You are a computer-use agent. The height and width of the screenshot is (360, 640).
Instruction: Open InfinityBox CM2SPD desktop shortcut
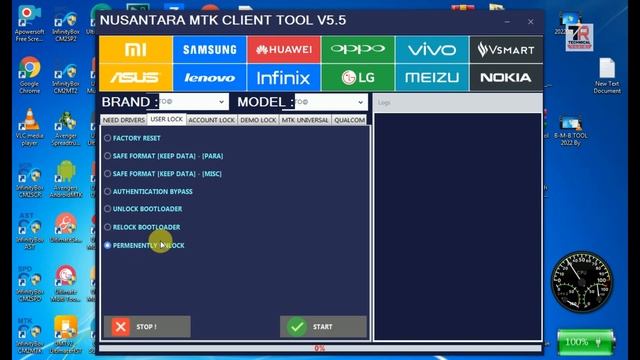tap(29, 284)
